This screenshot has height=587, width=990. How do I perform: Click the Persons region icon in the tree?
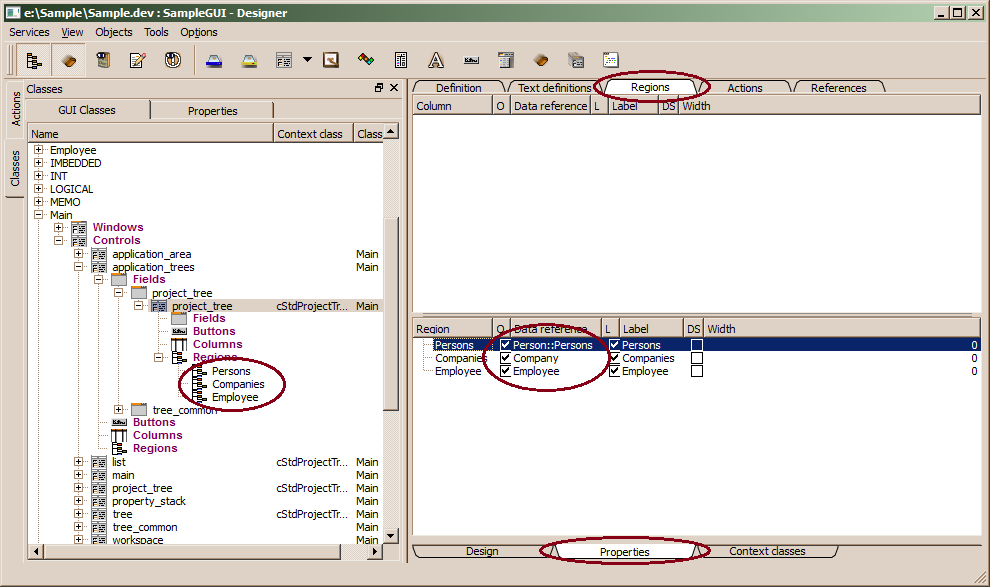pyautogui.click(x=200, y=371)
